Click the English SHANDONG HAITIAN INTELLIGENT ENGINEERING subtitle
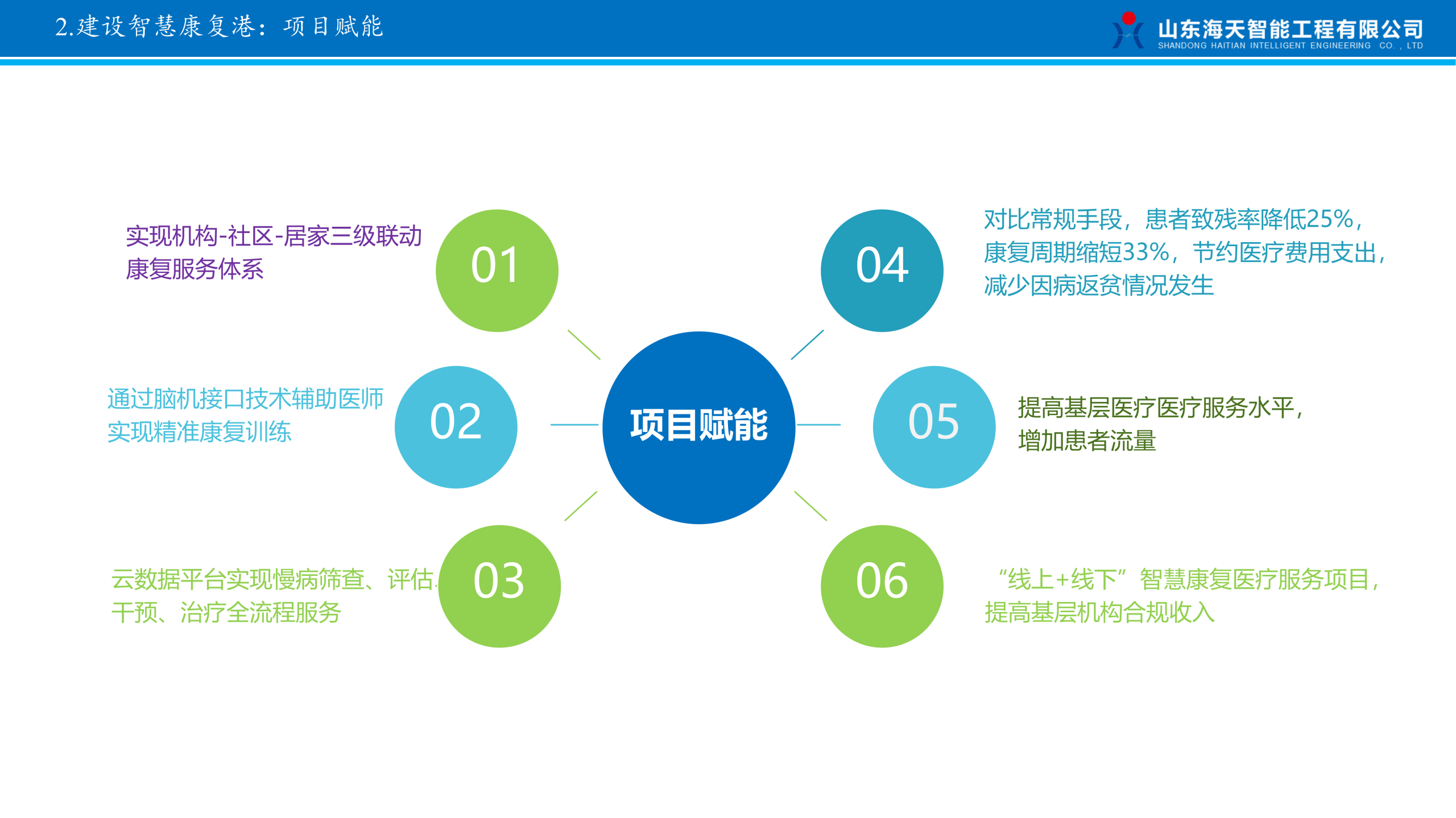The image size is (1456, 818). click(1290, 45)
